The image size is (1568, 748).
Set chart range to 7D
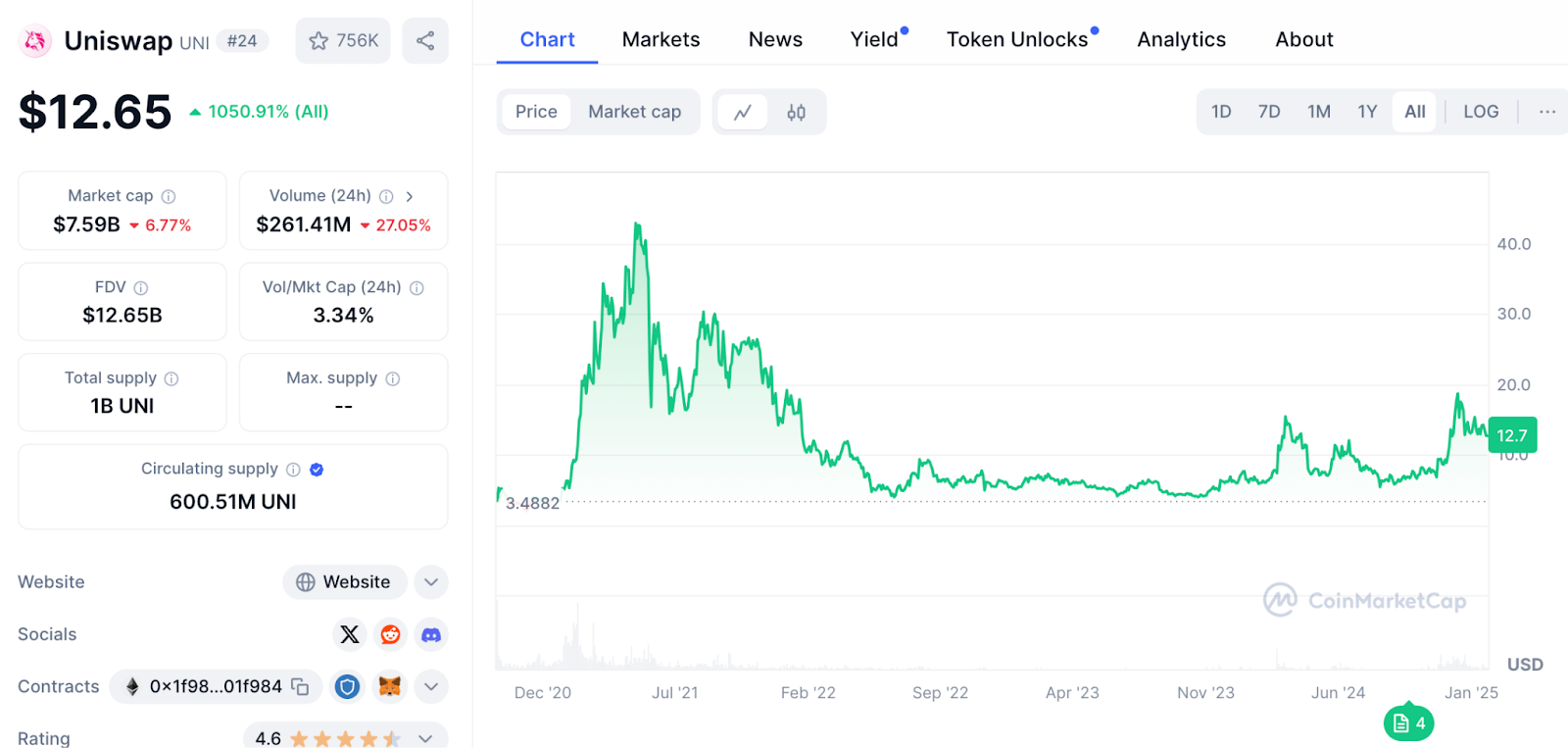[x=1269, y=112]
